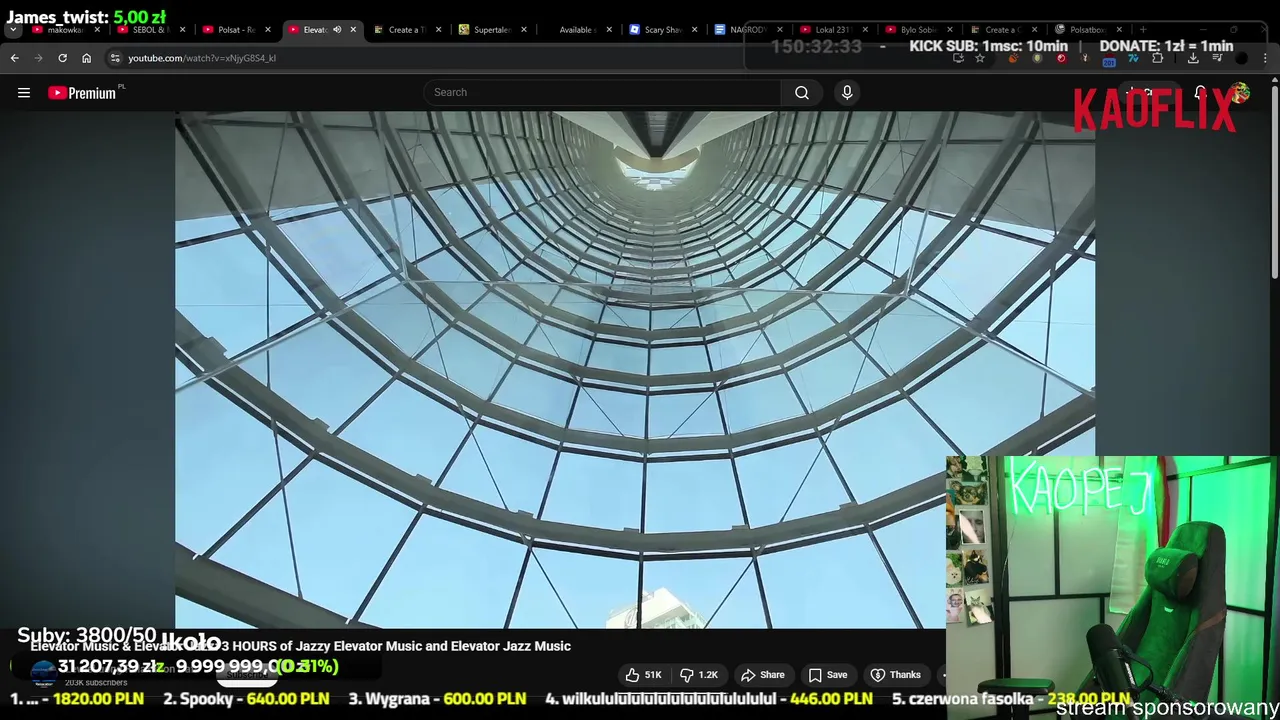Go back in browser history
This screenshot has height=720, width=1280.
[15, 58]
